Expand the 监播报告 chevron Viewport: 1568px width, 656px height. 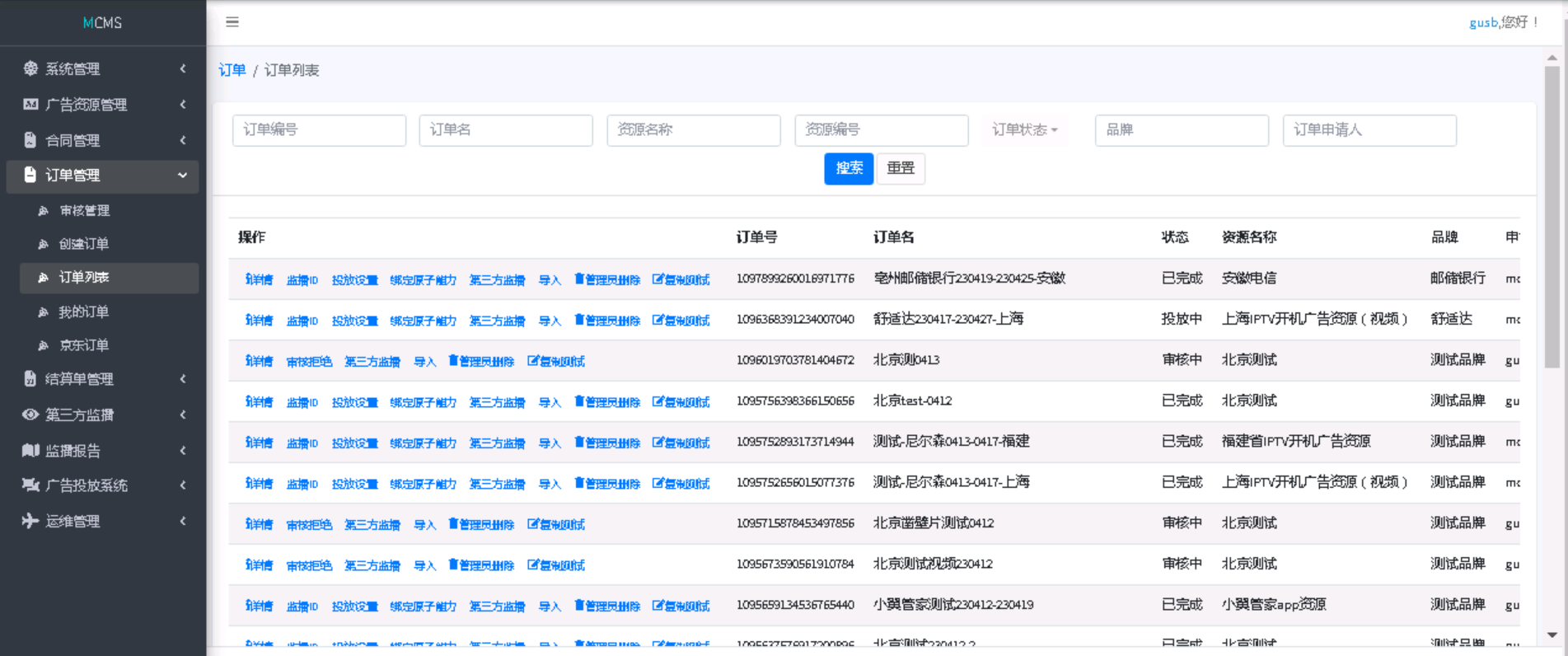[x=183, y=450]
